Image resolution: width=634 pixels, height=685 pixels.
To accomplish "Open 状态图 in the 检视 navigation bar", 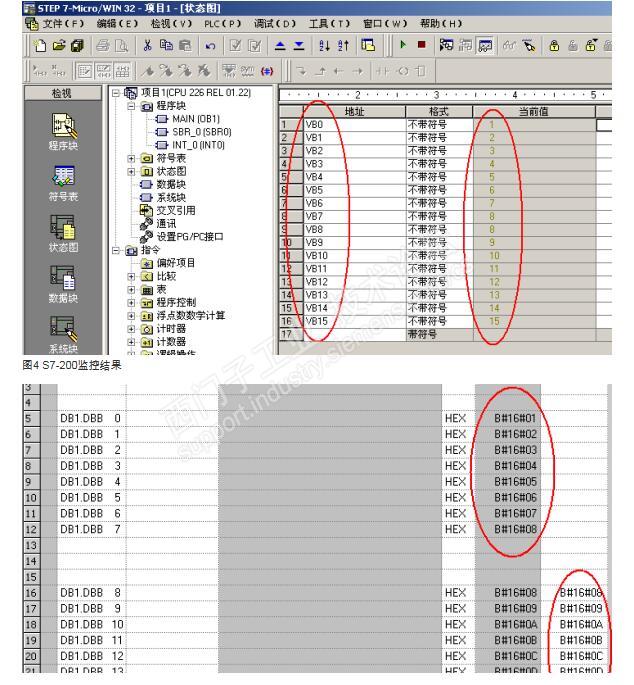I will click(x=63, y=234).
